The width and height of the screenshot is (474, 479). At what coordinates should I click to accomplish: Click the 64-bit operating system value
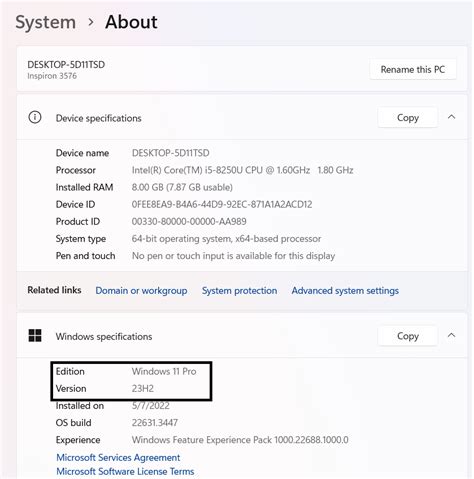click(x=226, y=239)
